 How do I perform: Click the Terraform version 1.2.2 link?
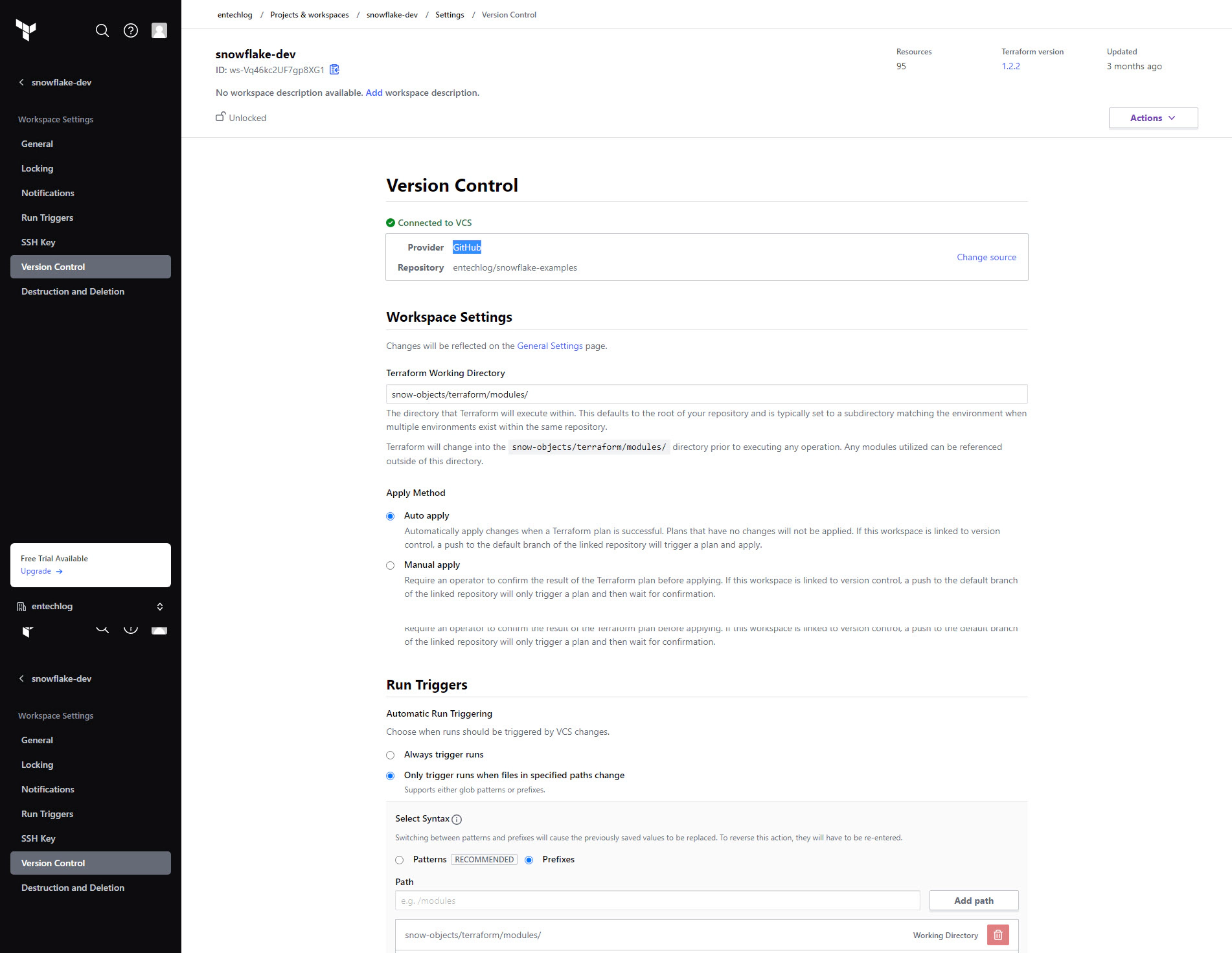(x=1010, y=66)
